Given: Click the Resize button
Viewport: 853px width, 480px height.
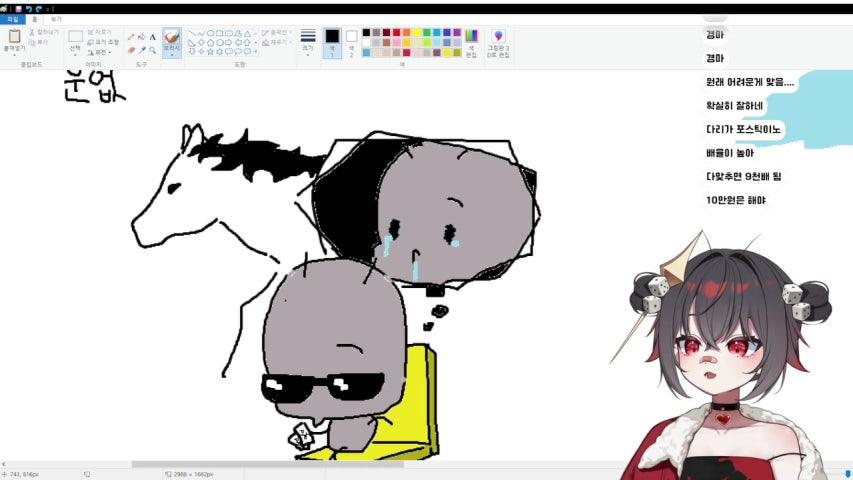Looking at the screenshot, I should 103,42.
